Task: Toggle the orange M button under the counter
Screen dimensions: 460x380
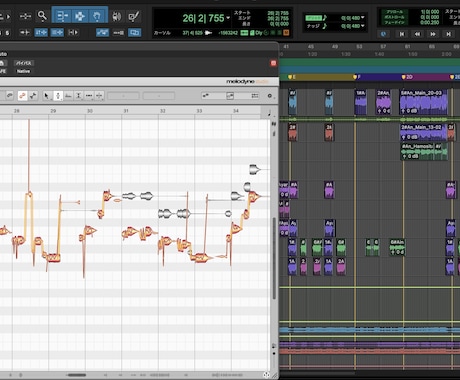Action: (x=286, y=33)
